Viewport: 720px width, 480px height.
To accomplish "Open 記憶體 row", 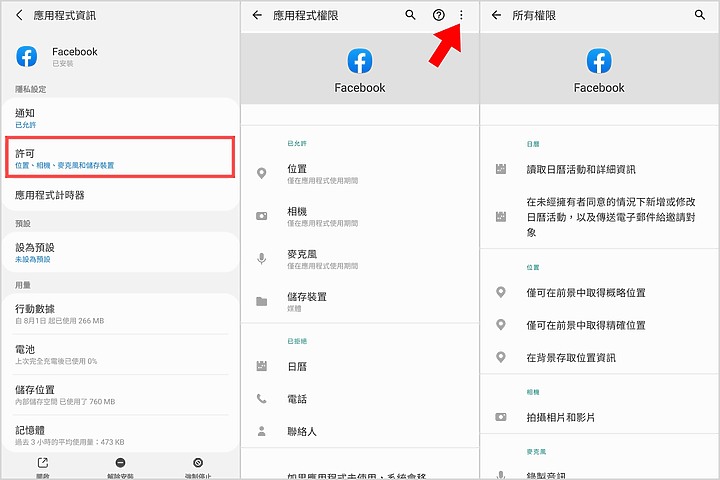I will click(x=120, y=435).
